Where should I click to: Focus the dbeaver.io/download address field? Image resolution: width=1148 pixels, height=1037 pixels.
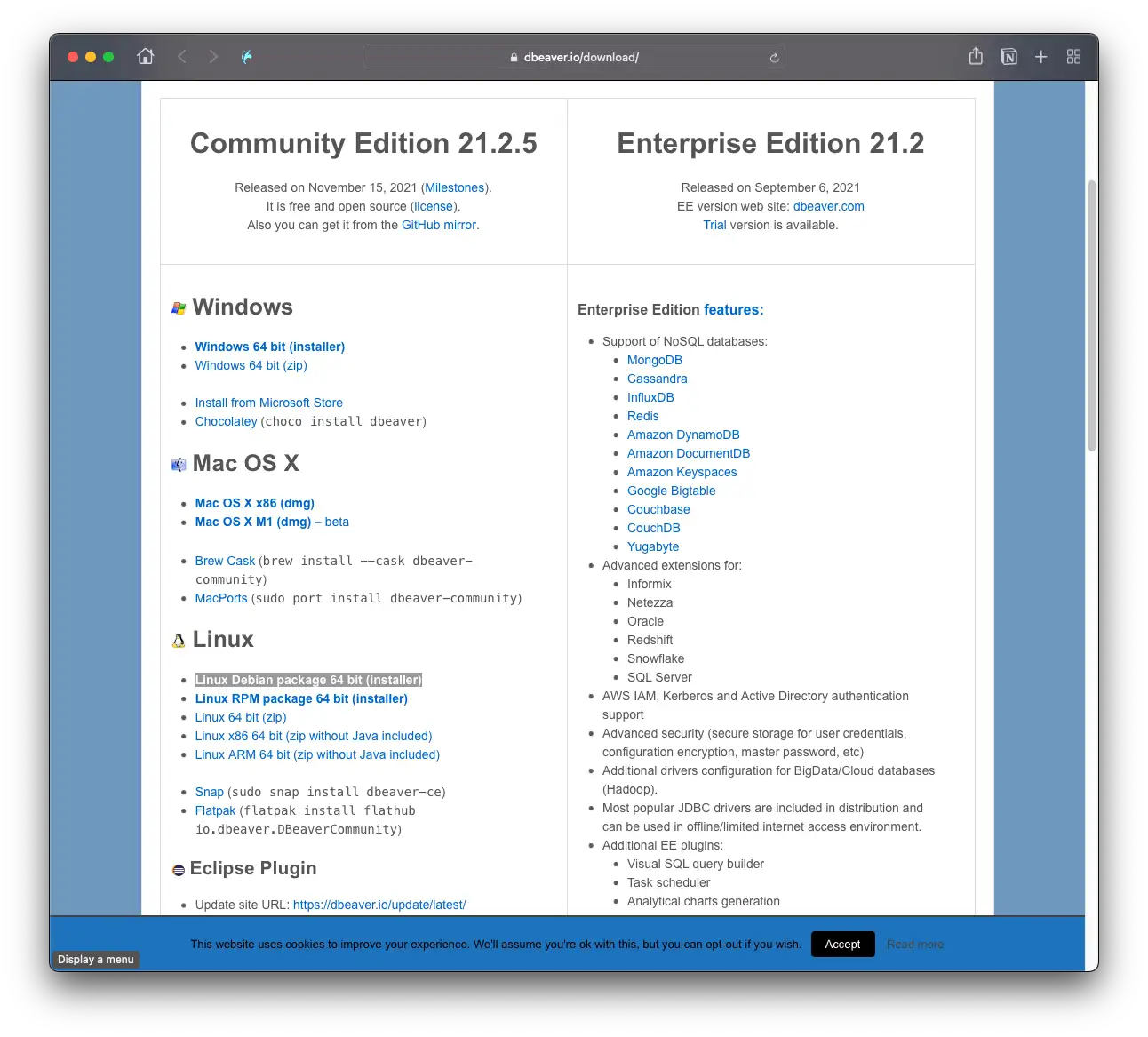click(x=573, y=57)
